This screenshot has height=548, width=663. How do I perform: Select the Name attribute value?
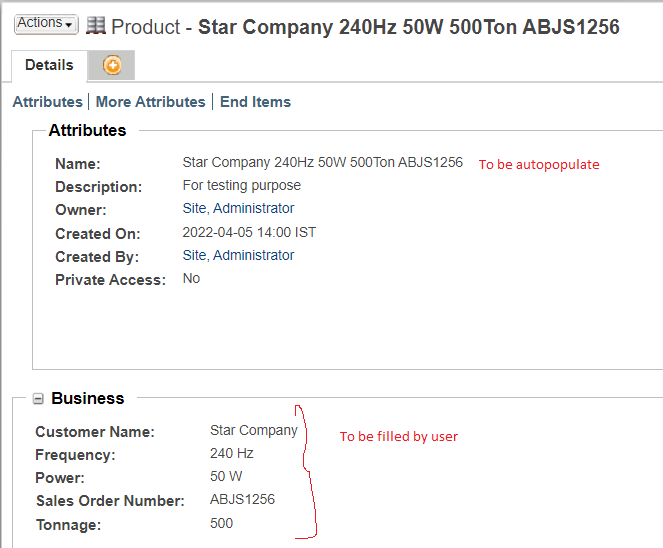point(322,163)
